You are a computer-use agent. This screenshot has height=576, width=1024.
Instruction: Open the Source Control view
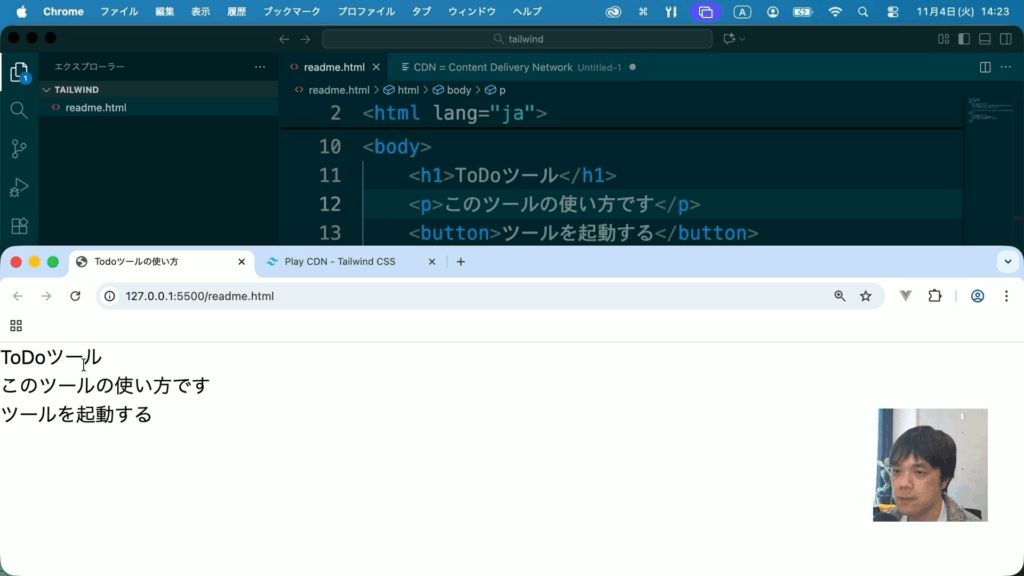[x=19, y=149]
